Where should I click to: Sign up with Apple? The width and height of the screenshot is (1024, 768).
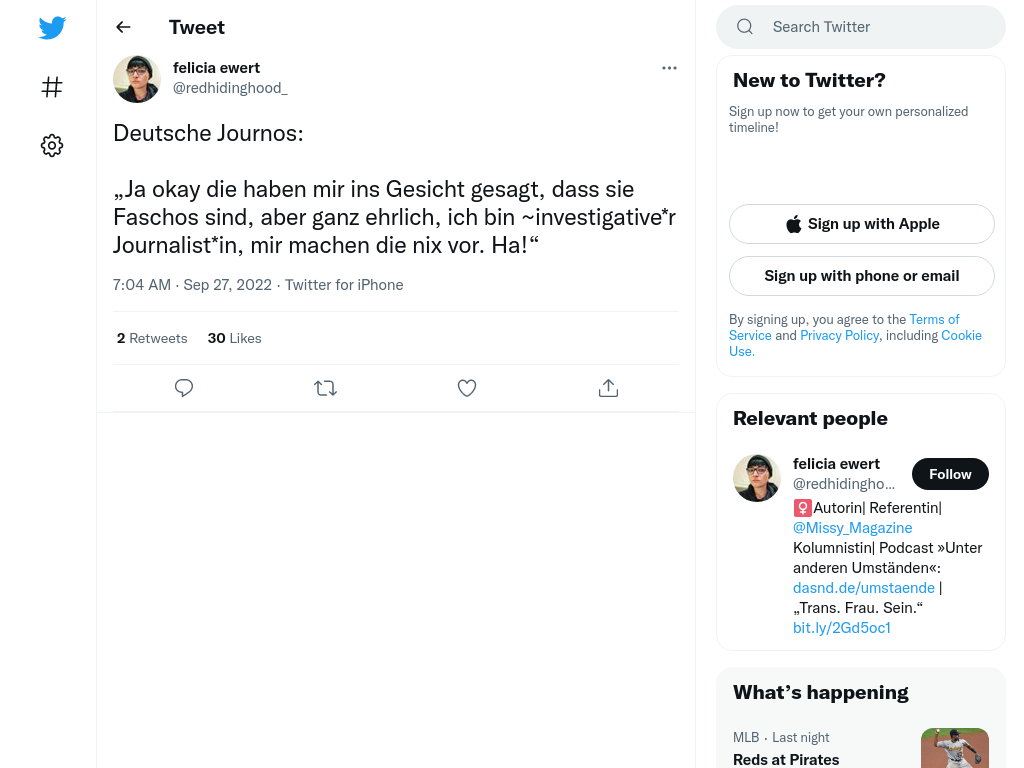coord(861,224)
